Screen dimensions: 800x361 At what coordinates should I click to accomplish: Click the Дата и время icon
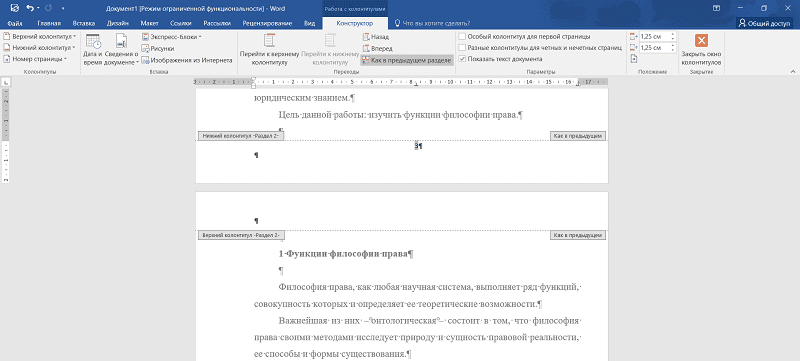tap(93, 49)
